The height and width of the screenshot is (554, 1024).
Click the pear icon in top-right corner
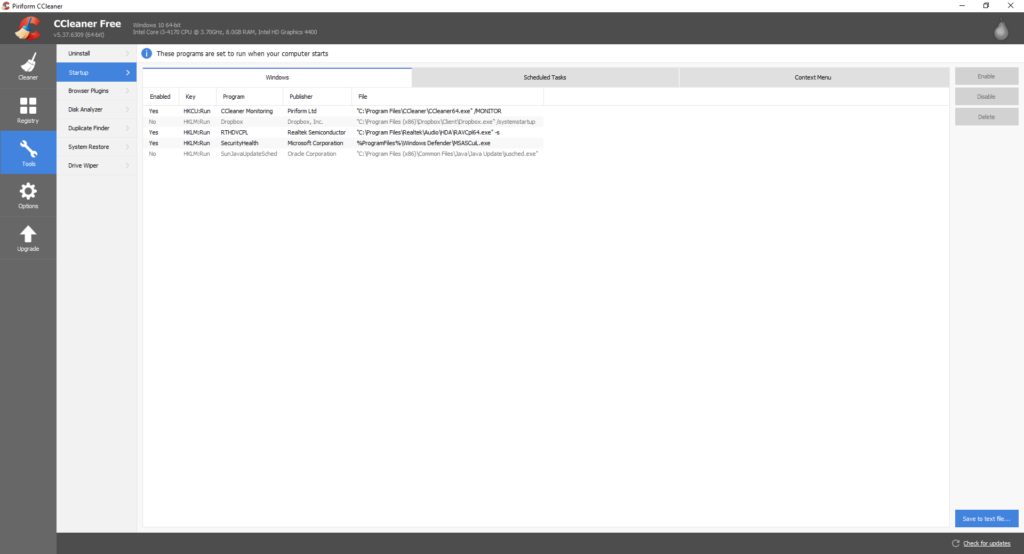click(x=999, y=30)
